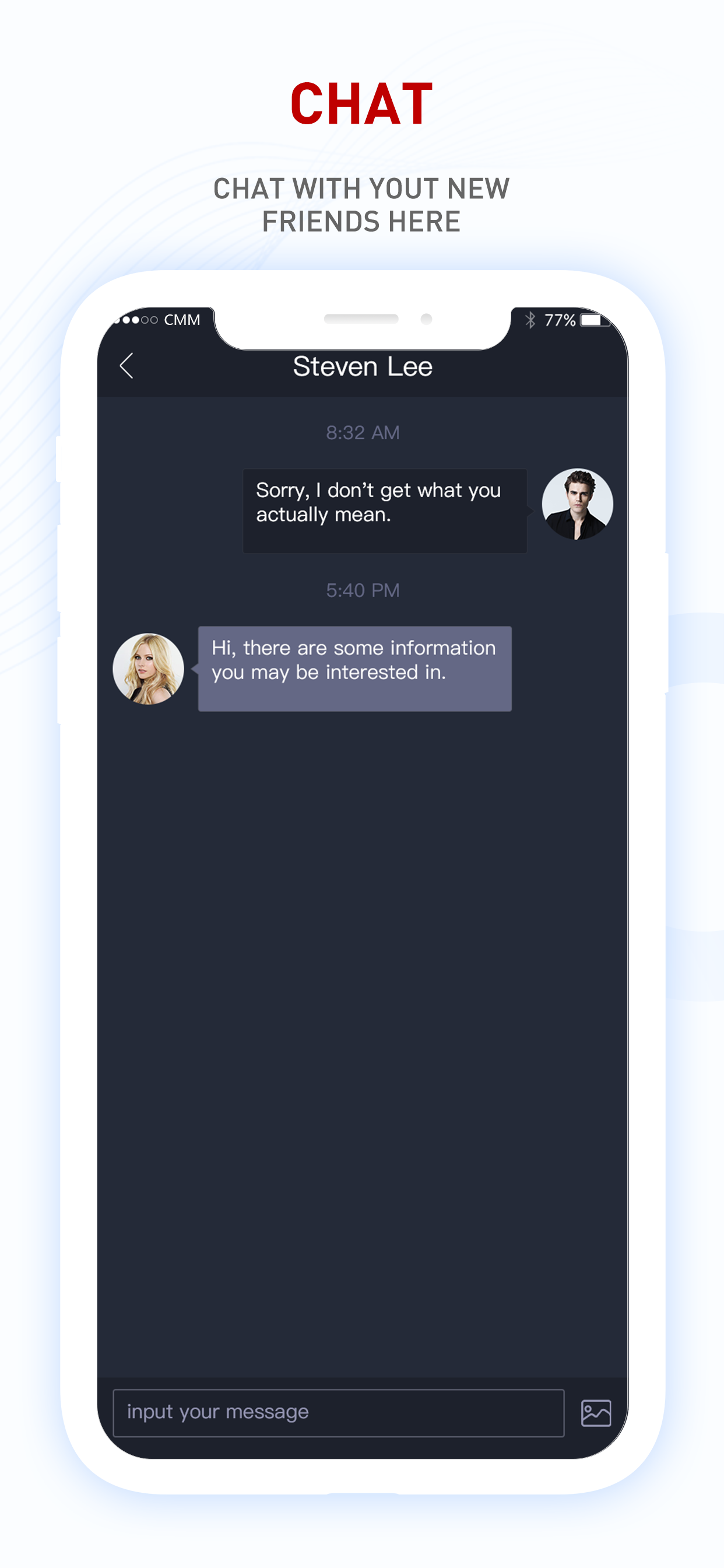Screen dimensions: 724x1568
Task: Click the CMM carrier label
Action: (x=182, y=320)
